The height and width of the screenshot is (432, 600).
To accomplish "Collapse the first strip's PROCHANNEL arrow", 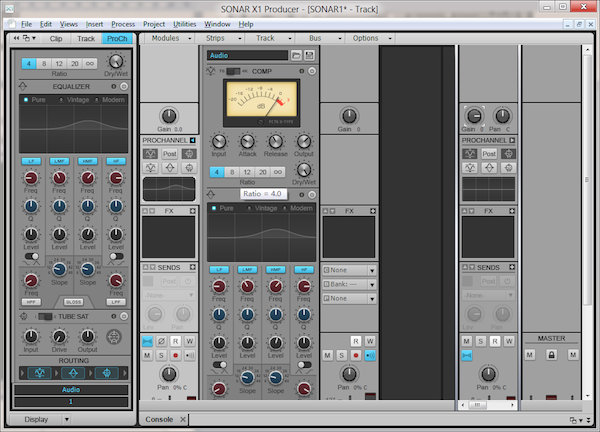I will coord(192,140).
